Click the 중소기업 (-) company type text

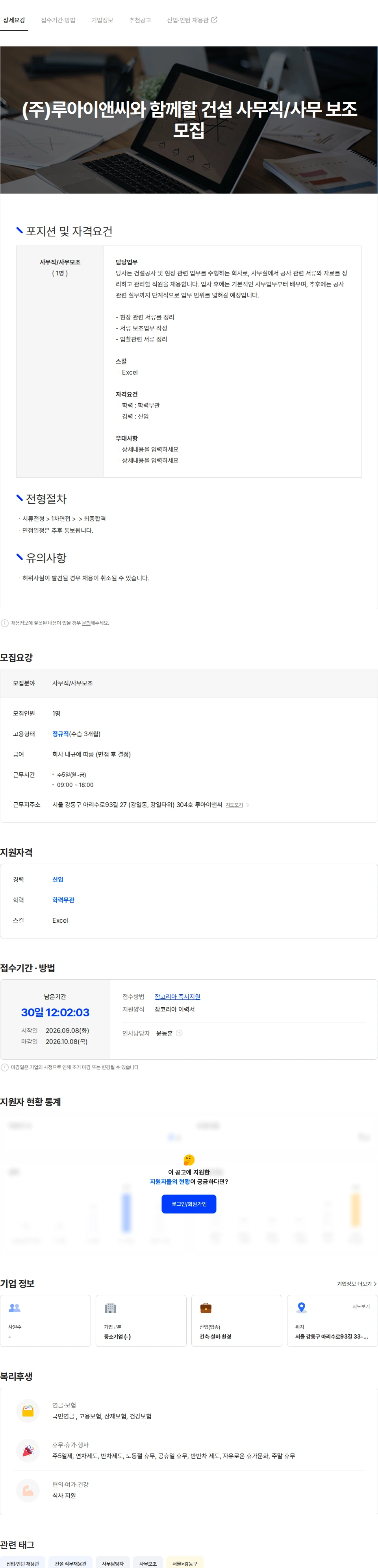[x=117, y=1337]
